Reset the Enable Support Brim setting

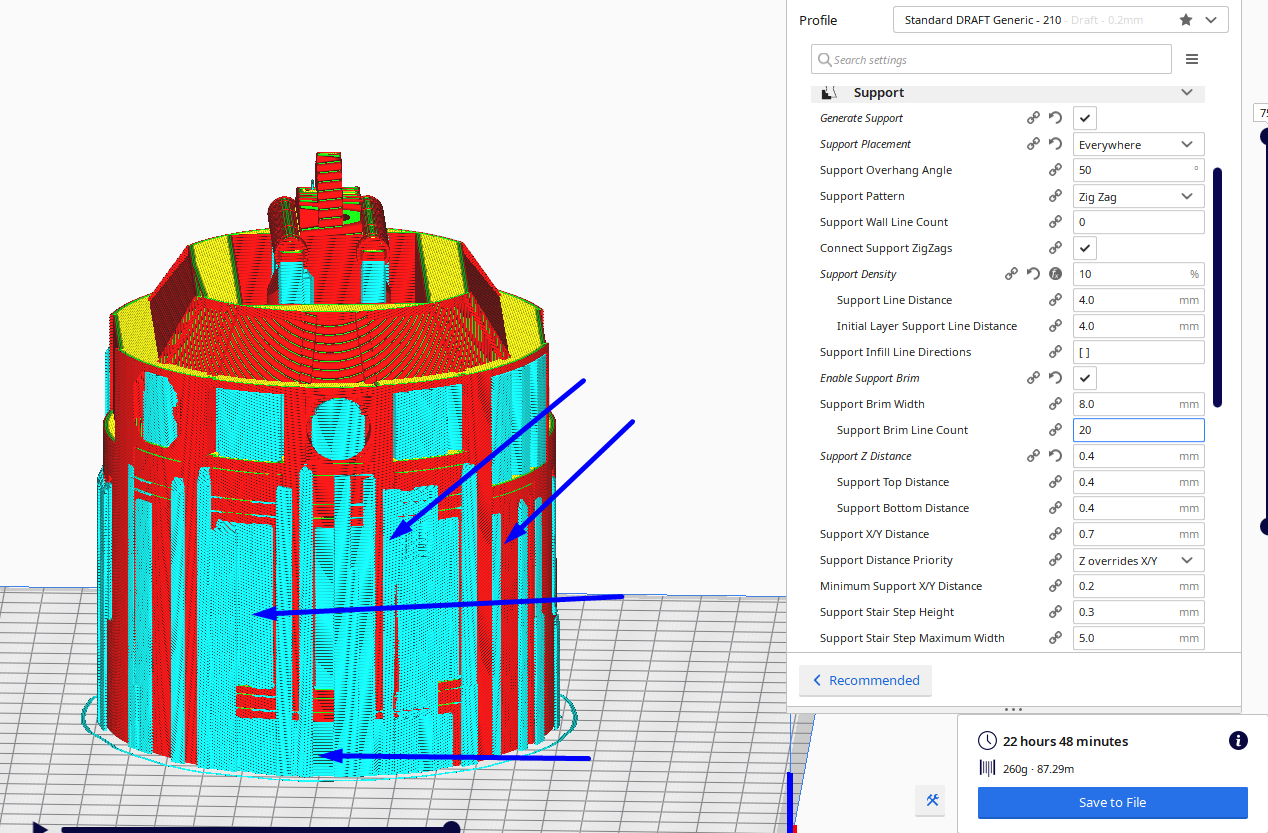[1055, 378]
